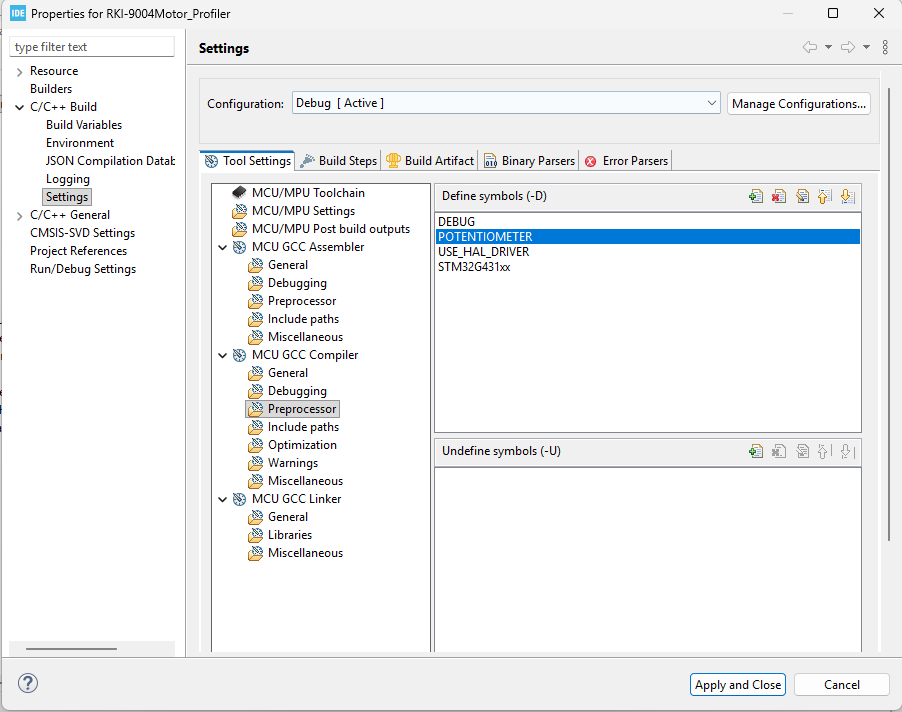902x712 pixels.
Task: Select Debugging under MCU GCC Compiler
Action: tap(297, 391)
